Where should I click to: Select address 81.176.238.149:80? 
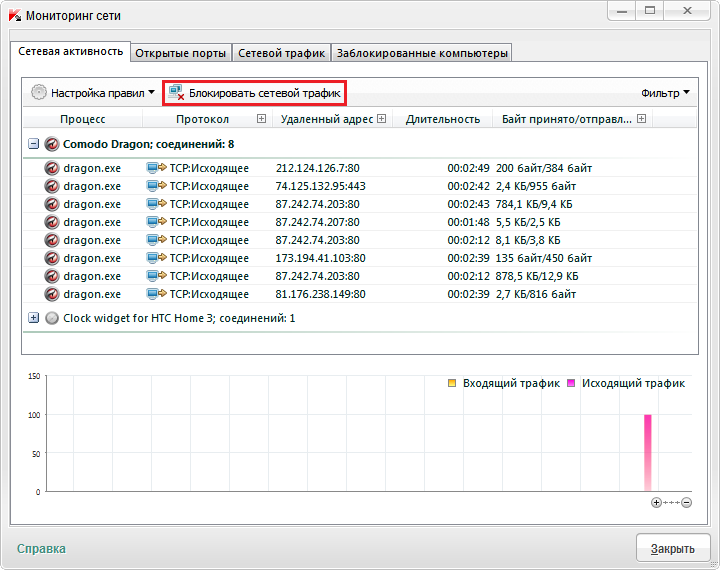tap(321, 294)
